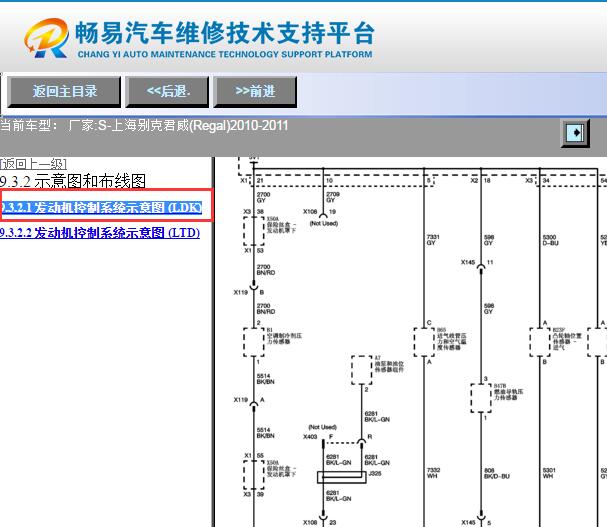
Task: Click the Chang Yi platform logo
Action: (x=46, y=38)
